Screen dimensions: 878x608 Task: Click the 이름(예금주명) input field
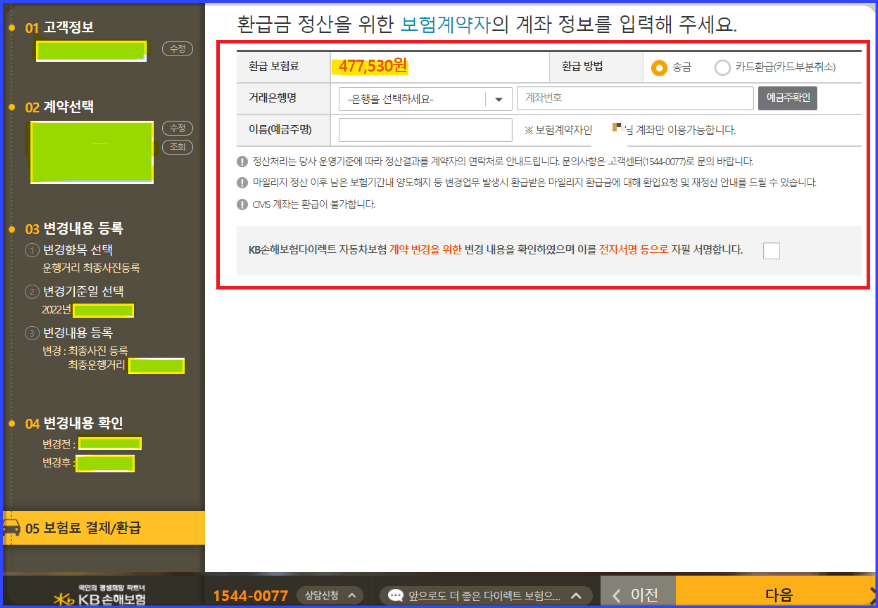point(426,130)
